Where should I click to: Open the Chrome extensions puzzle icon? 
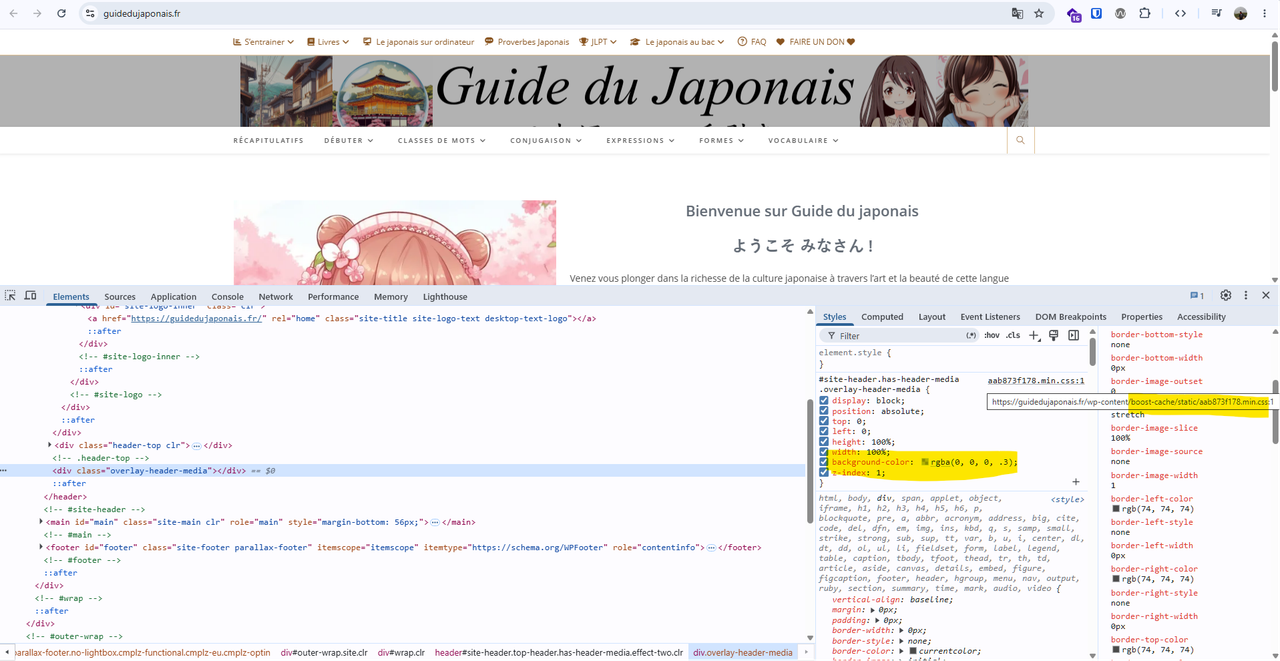click(x=1145, y=14)
